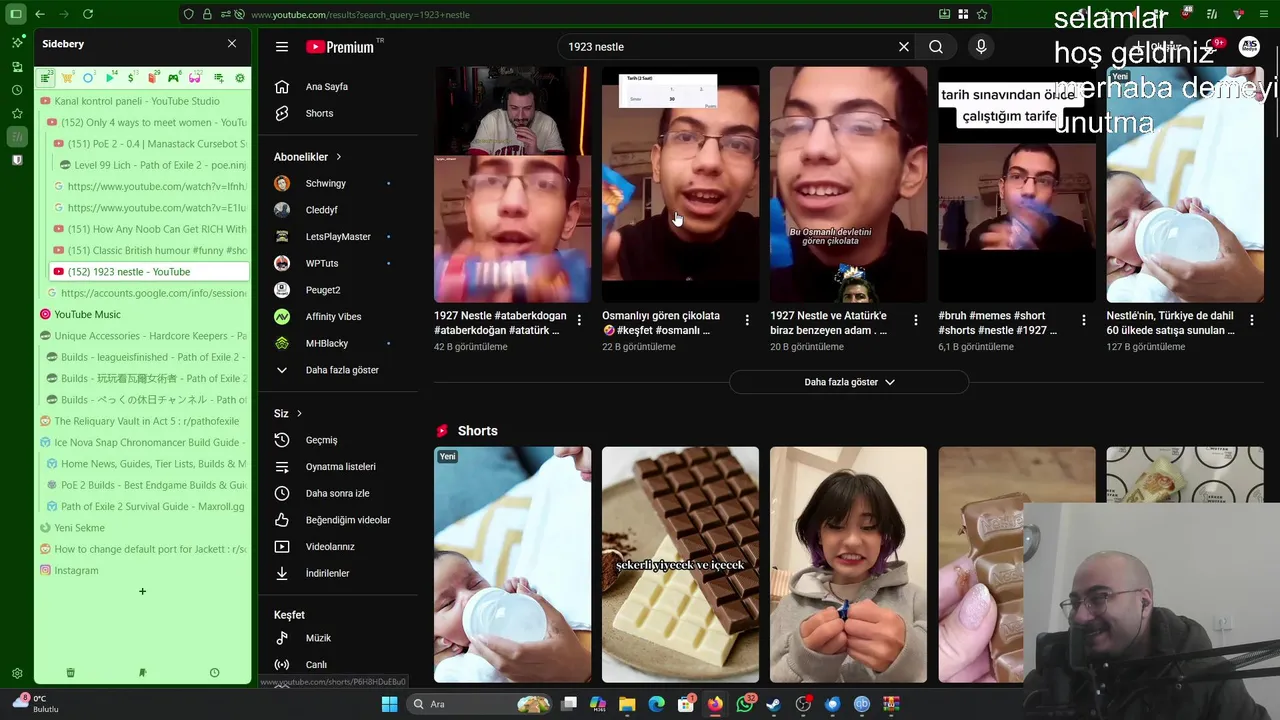Viewport: 1280px width, 720px height.
Task: Switch to YouTube Music tab in Sidebery
Action: click(x=144, y=314)
